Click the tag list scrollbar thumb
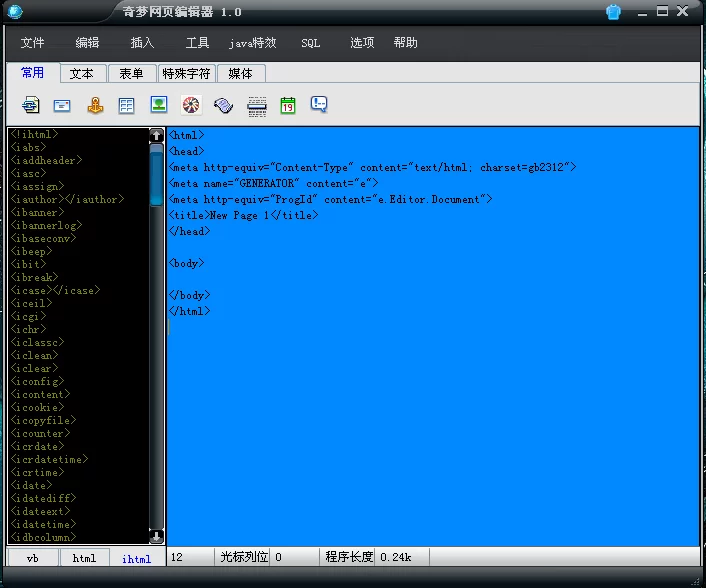Viewport: 706px width, 588px height. 156,175
